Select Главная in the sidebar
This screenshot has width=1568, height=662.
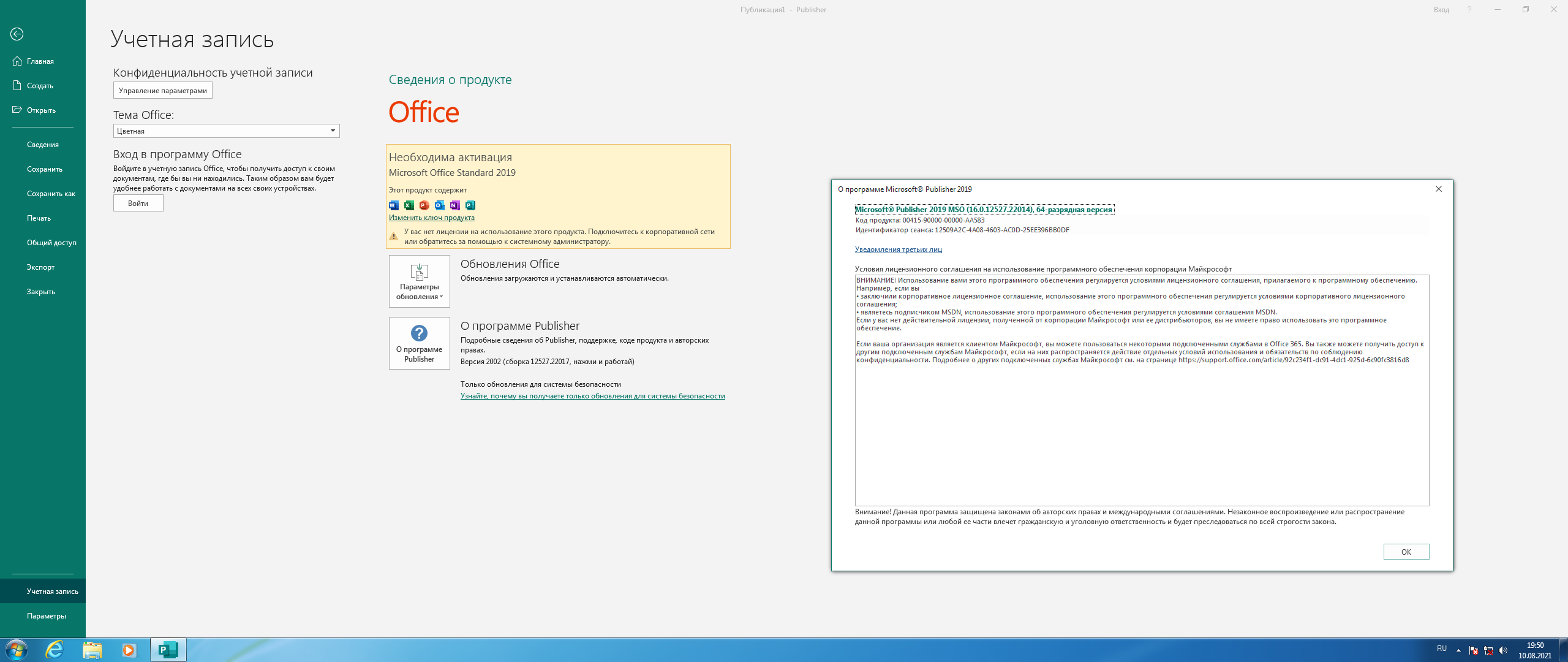pos(40,61)
